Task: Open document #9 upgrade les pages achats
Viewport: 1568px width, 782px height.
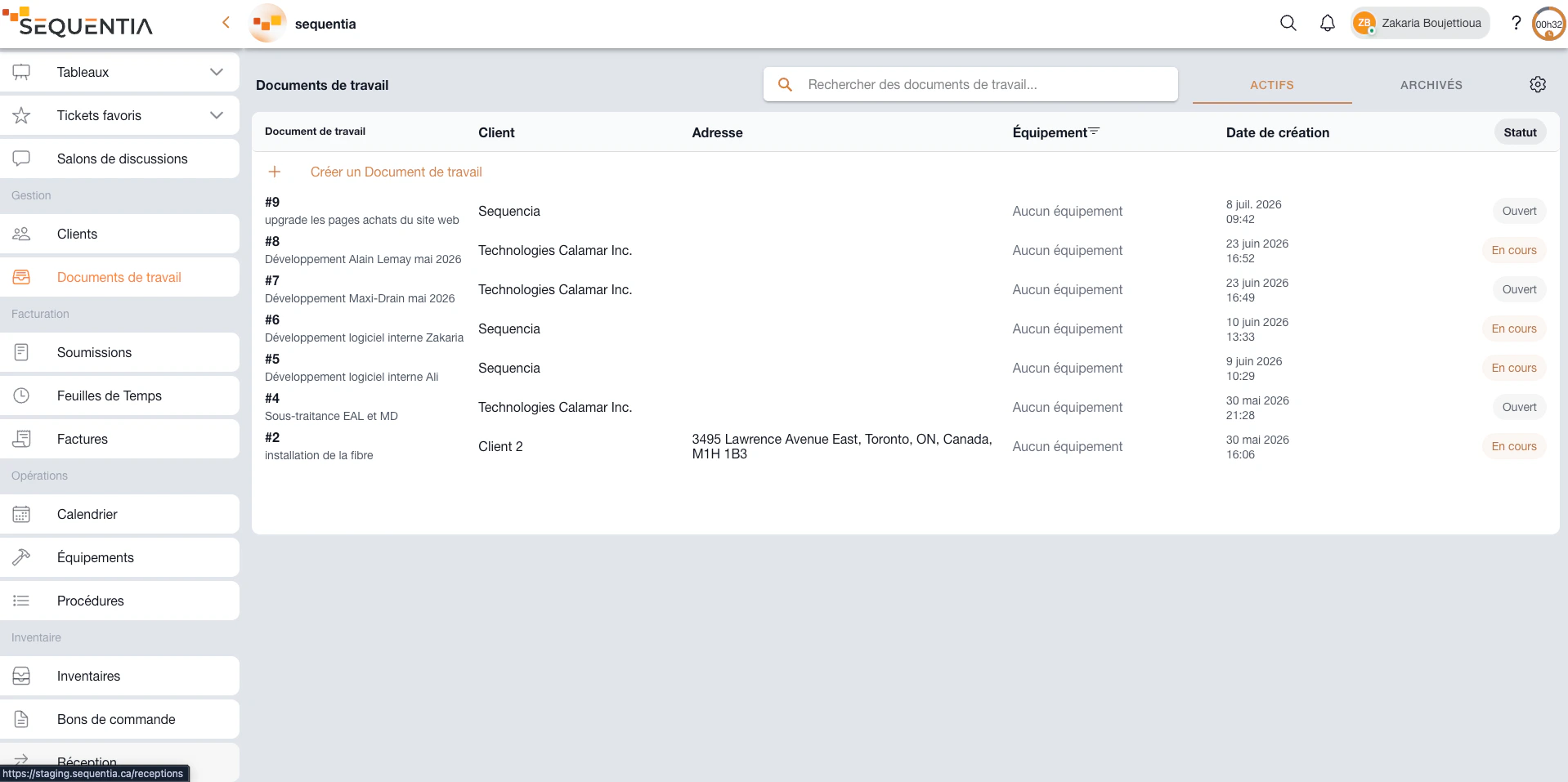Action: 362,211
